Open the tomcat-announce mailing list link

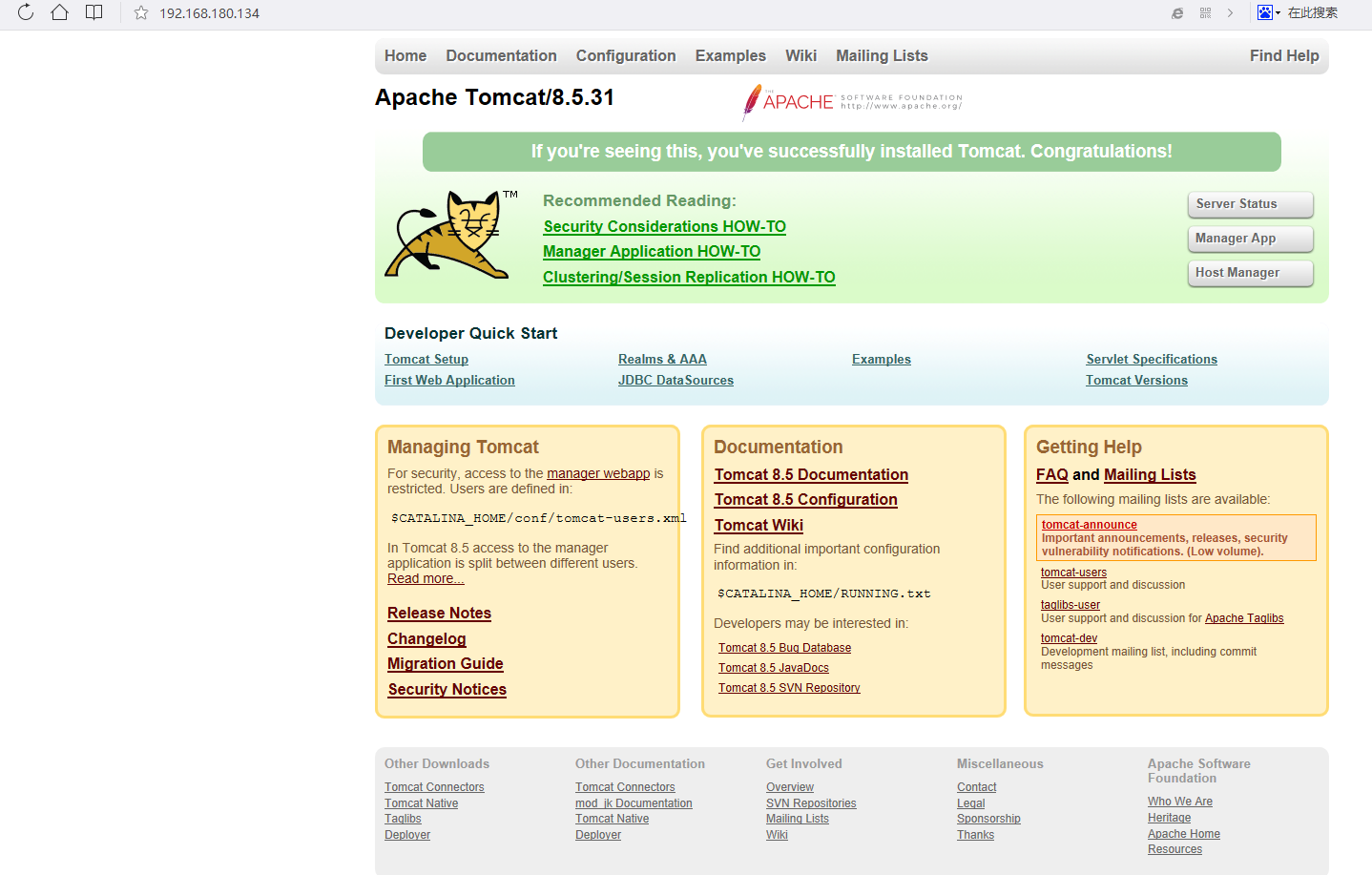tap(1090, 525)
